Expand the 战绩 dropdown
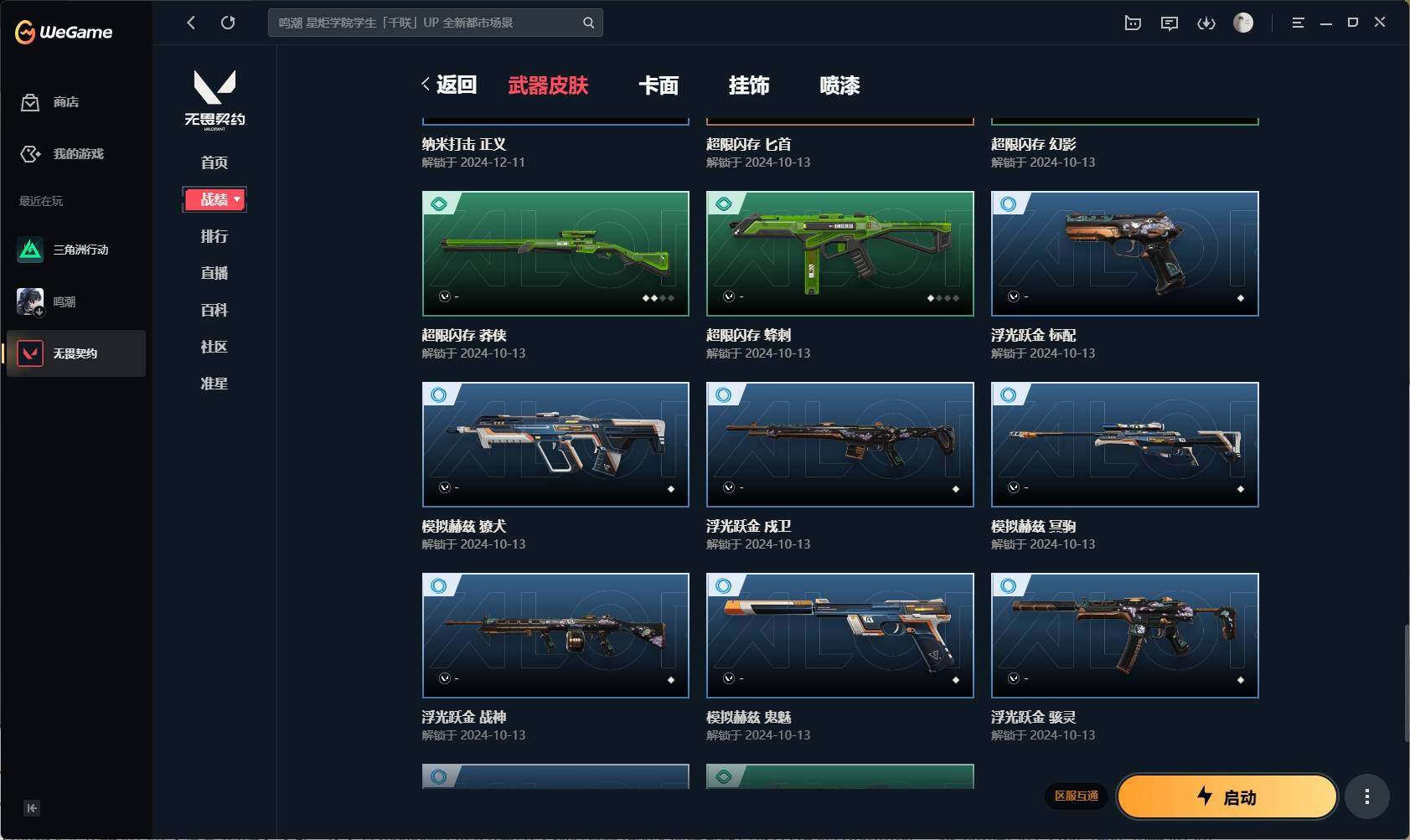This screenshot has height=840, width=1410. click(x=214, y=199)
